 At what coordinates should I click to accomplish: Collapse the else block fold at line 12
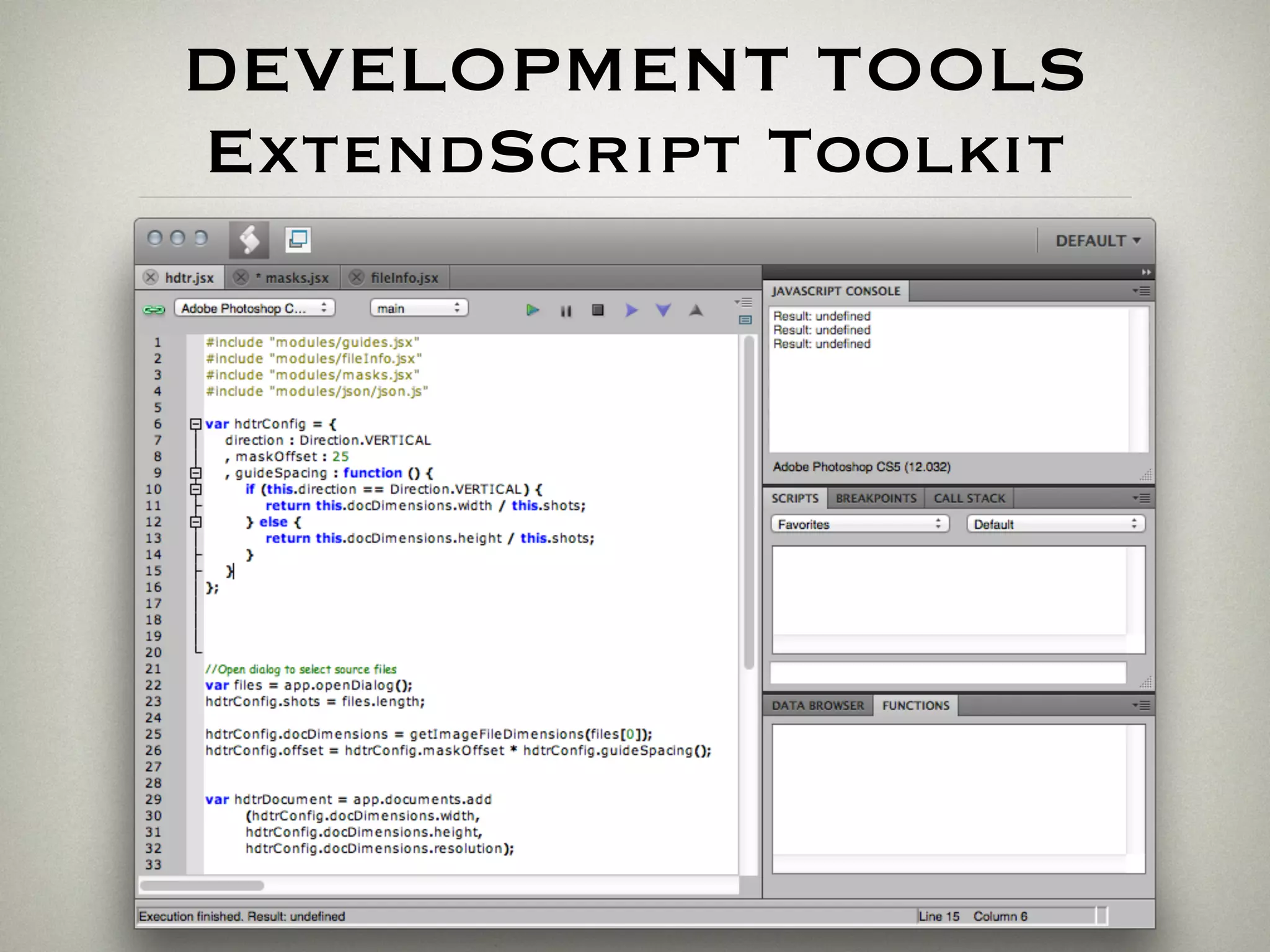(195, 522)
